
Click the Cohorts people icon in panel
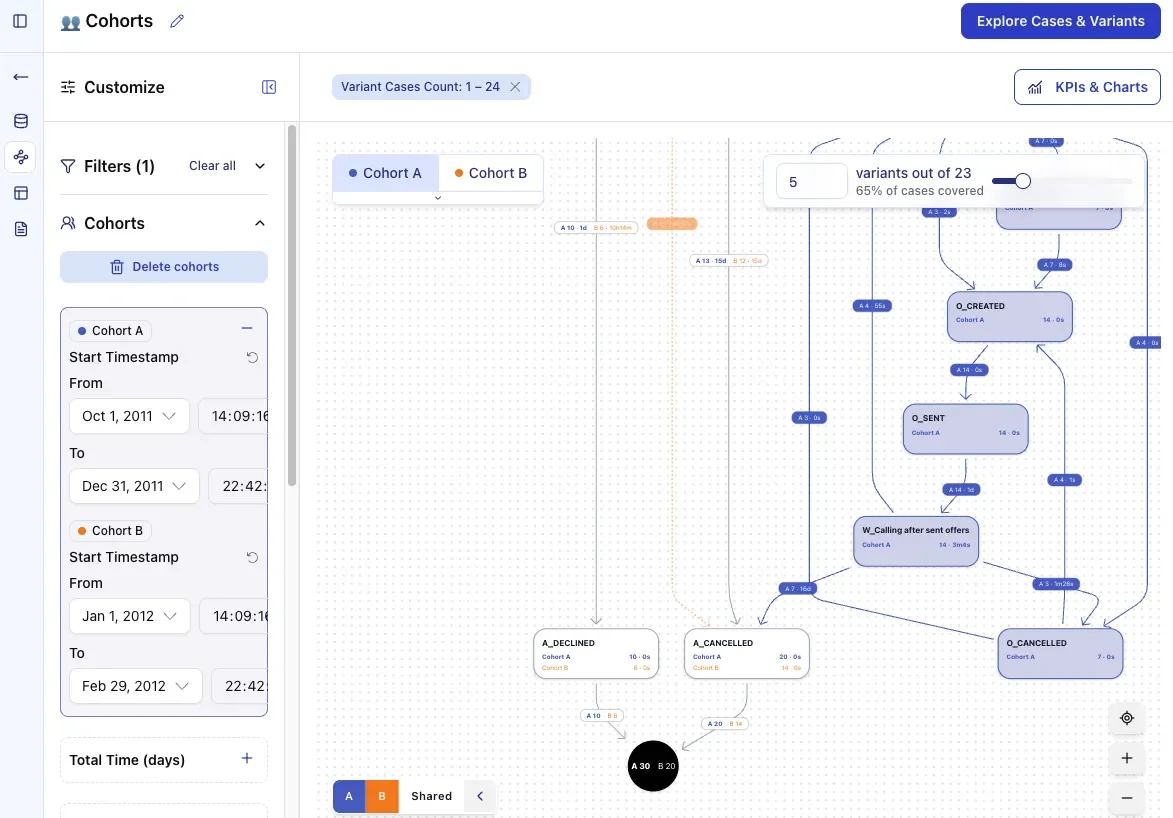coord(68,223)
